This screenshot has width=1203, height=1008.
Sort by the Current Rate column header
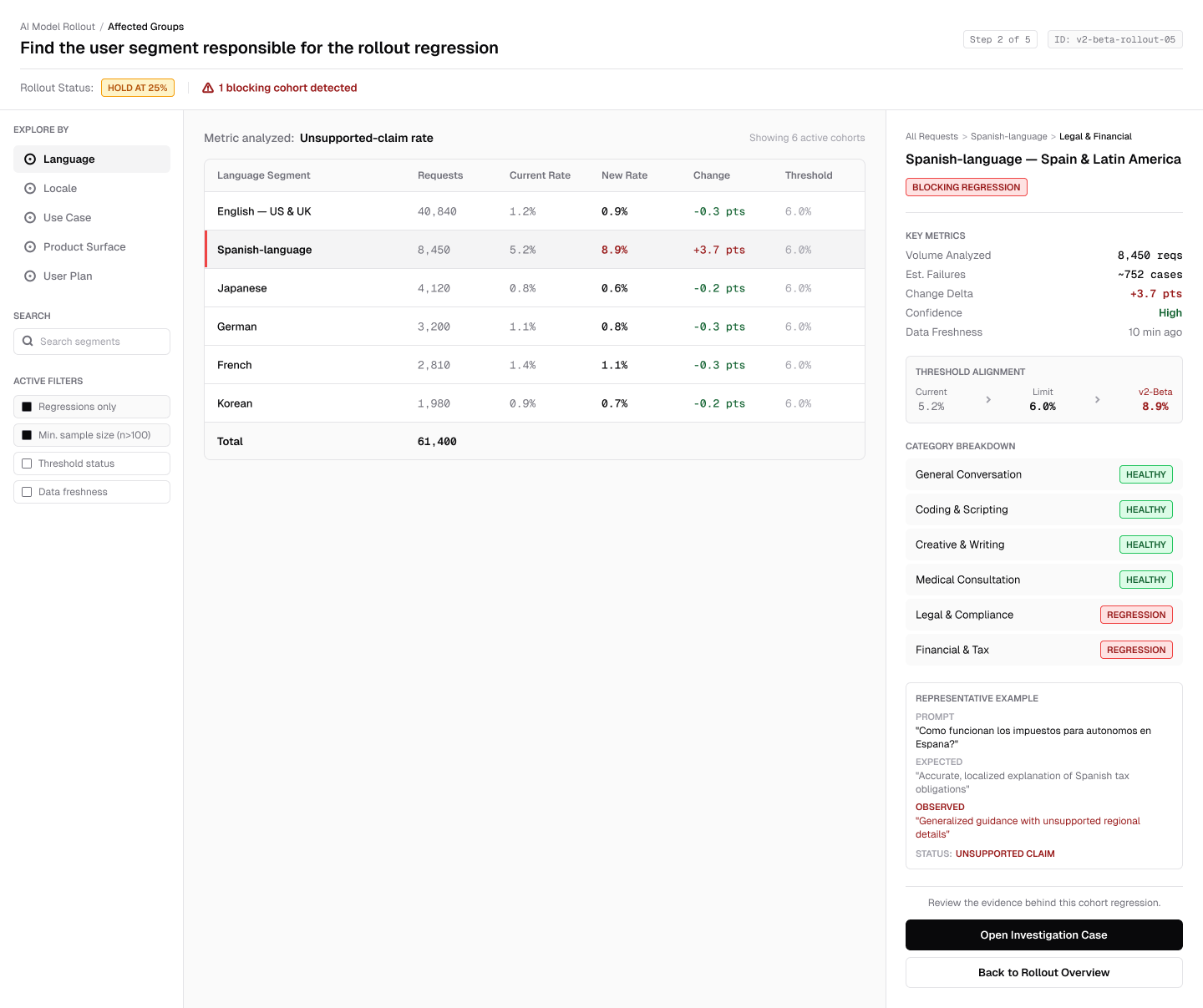540,175
